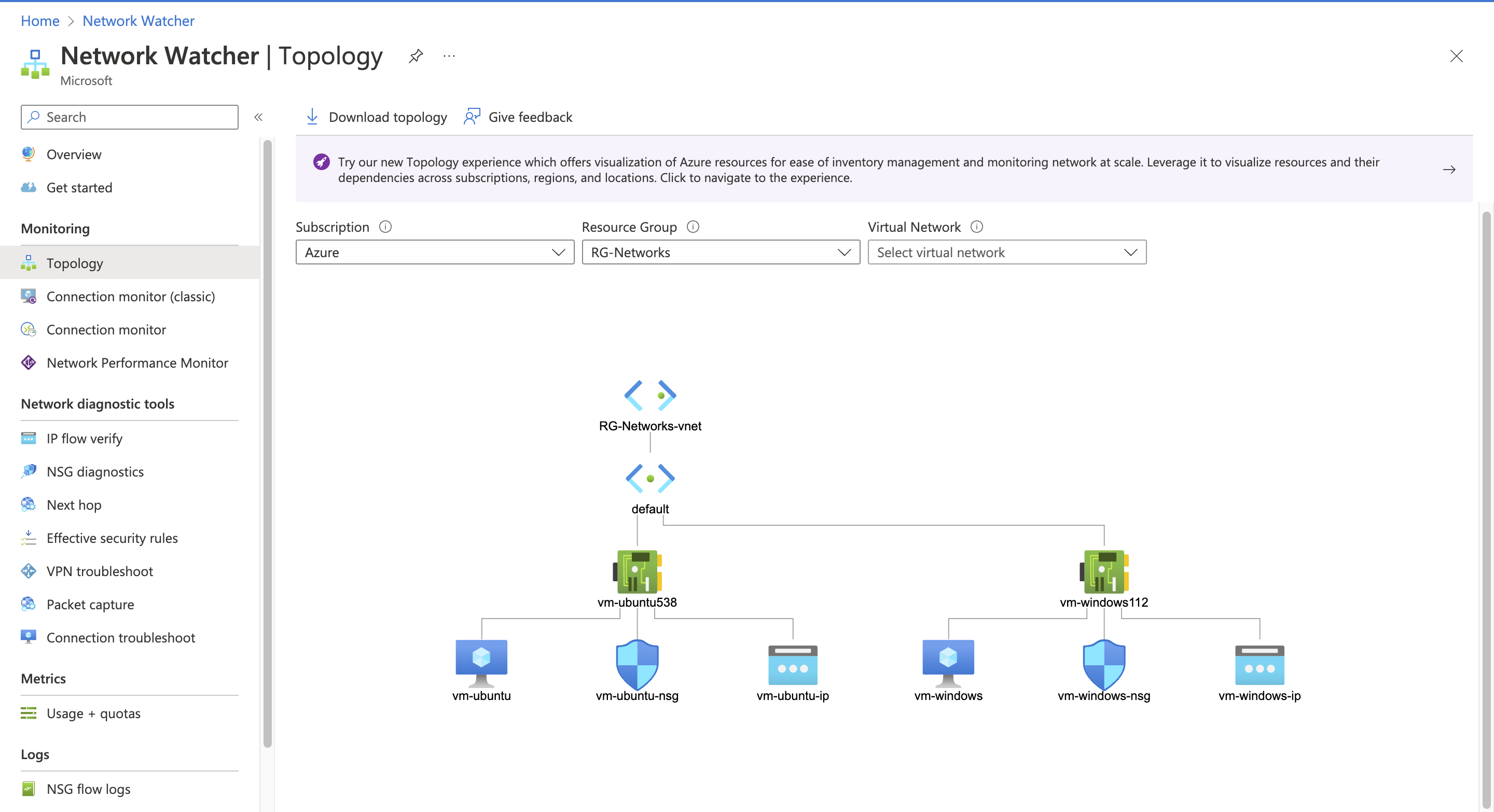Viewport: 1494px width, 812px height.
Task: Open the Overview menu item
Action: (130, 154)
